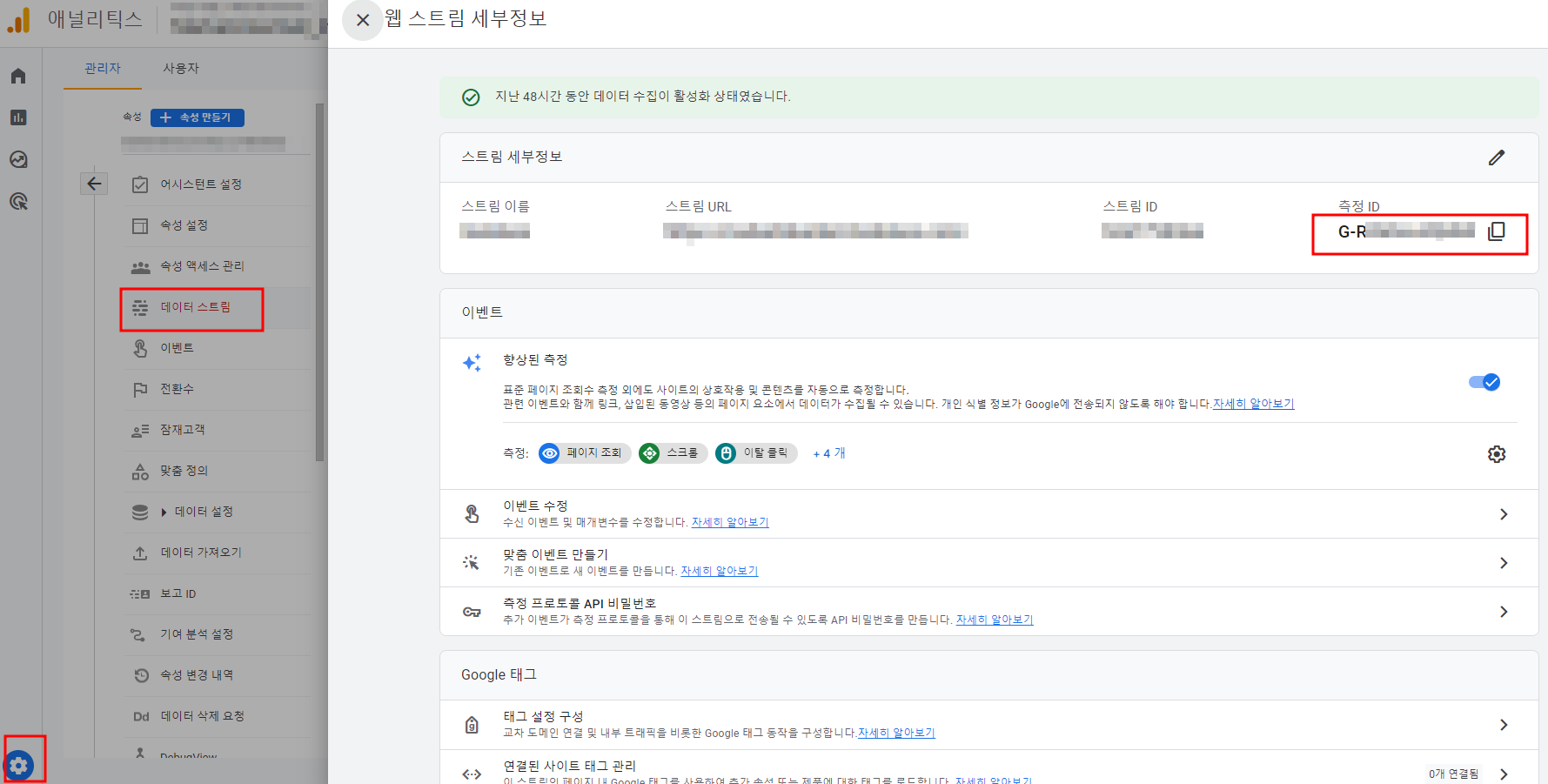Switch to the 사용자 tab
The width and height of the screenshot is (1548, 784).
coord(181,68)
